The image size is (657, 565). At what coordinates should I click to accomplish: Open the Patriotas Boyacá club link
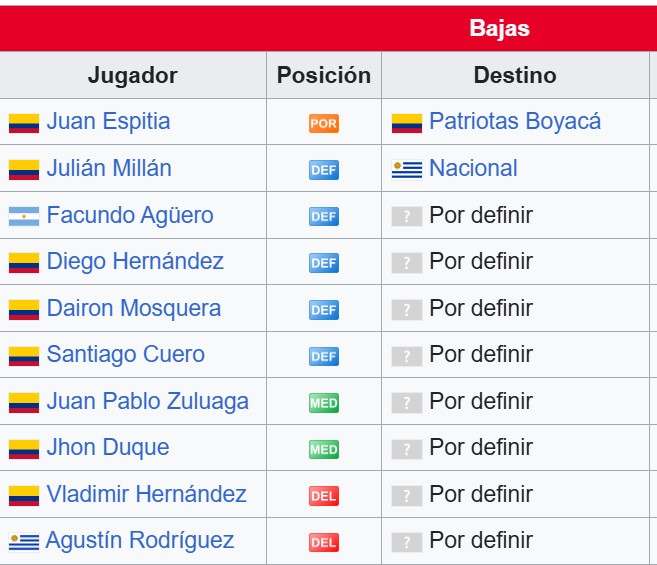point(515,122)
